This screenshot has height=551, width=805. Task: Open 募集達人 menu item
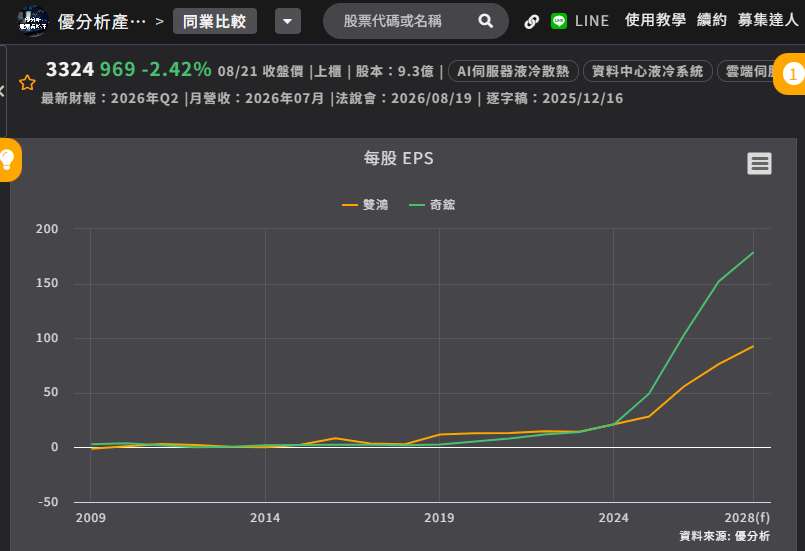(x=768, y=20)
